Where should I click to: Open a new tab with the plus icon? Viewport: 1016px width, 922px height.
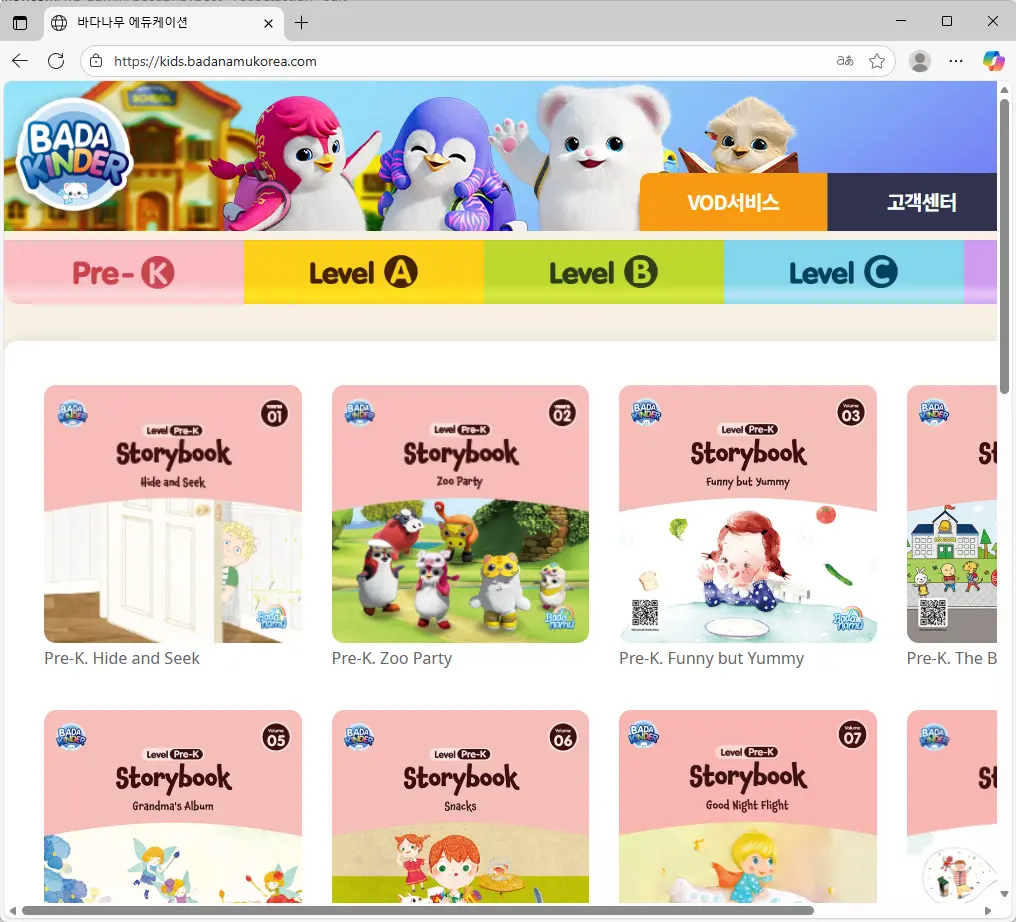(x=301, y=23)
